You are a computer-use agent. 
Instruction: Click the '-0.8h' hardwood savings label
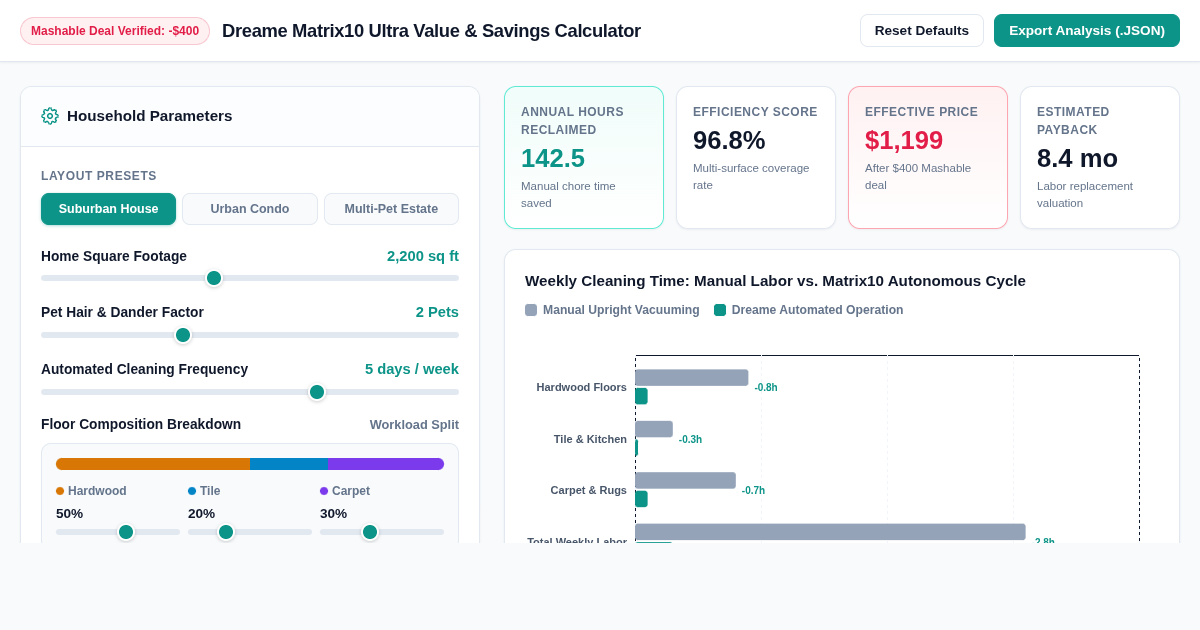(x=766, y=388)
